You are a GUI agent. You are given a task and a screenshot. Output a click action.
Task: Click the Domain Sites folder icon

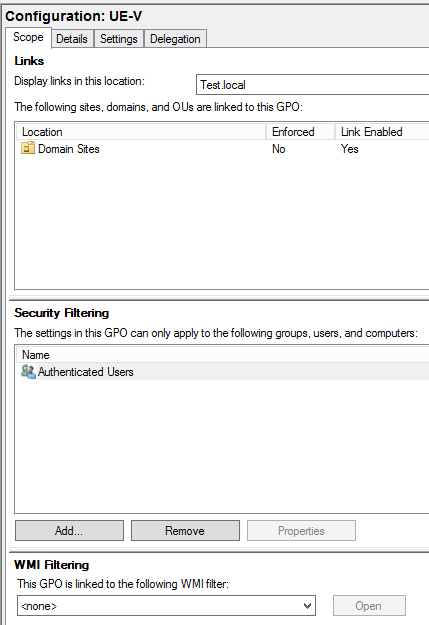coord(28,149)
